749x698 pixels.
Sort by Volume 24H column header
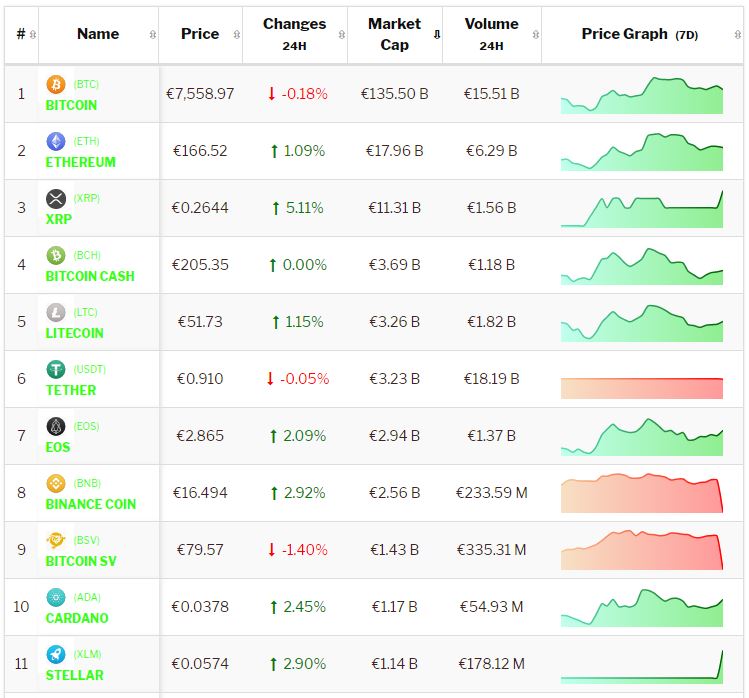coord(491,34)
